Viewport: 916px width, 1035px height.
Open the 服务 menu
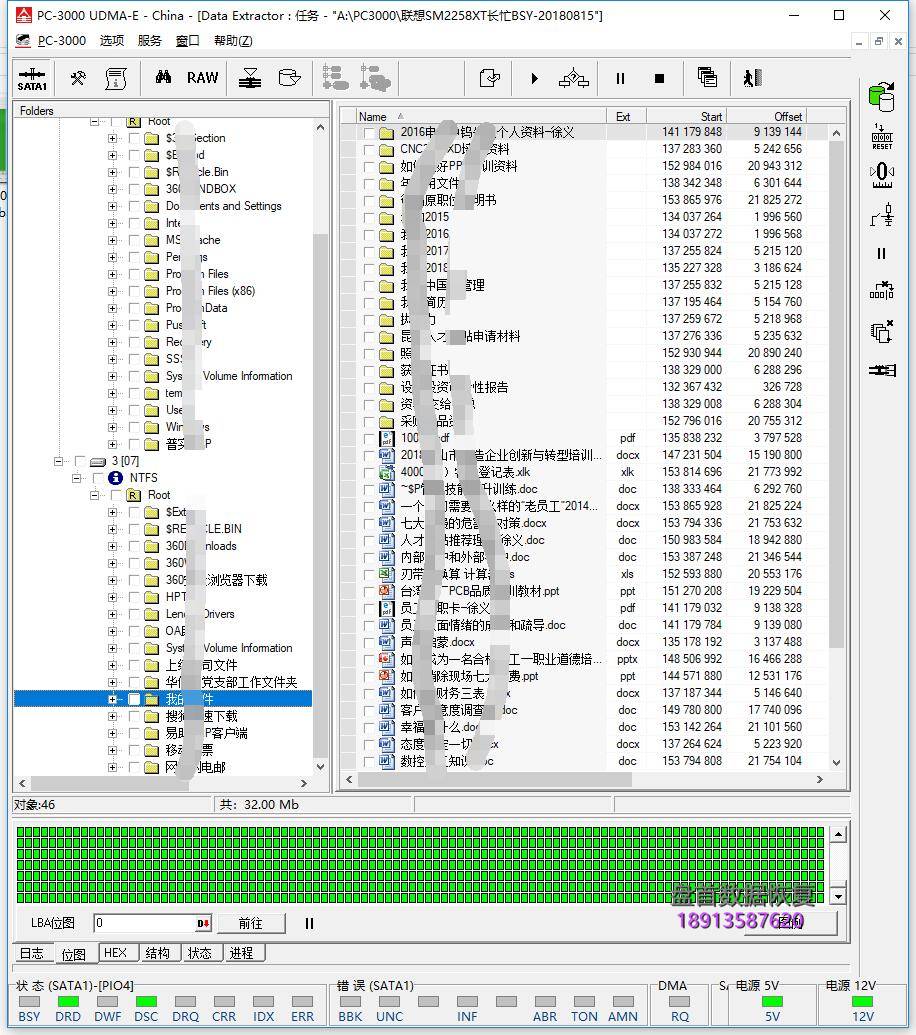149,41
